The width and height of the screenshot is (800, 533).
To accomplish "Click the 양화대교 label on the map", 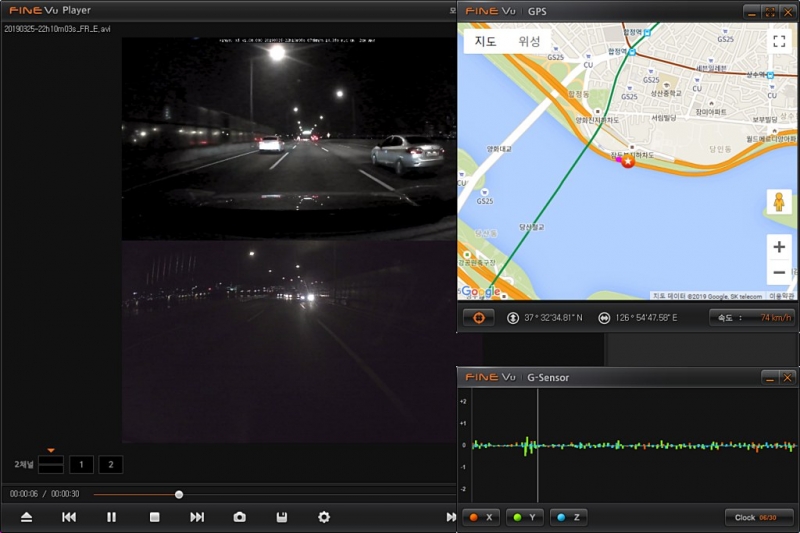I will [x=499, y=149].
